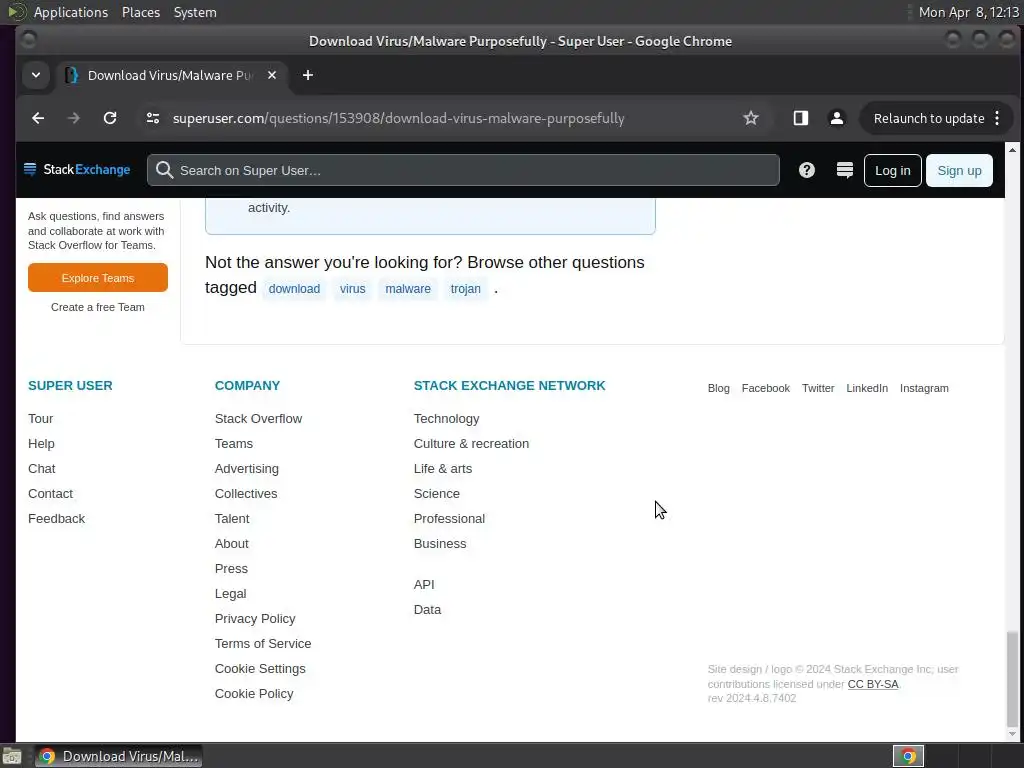
Task: Select Download Virus/Mal taskbar window button
Action: point(118,756)
